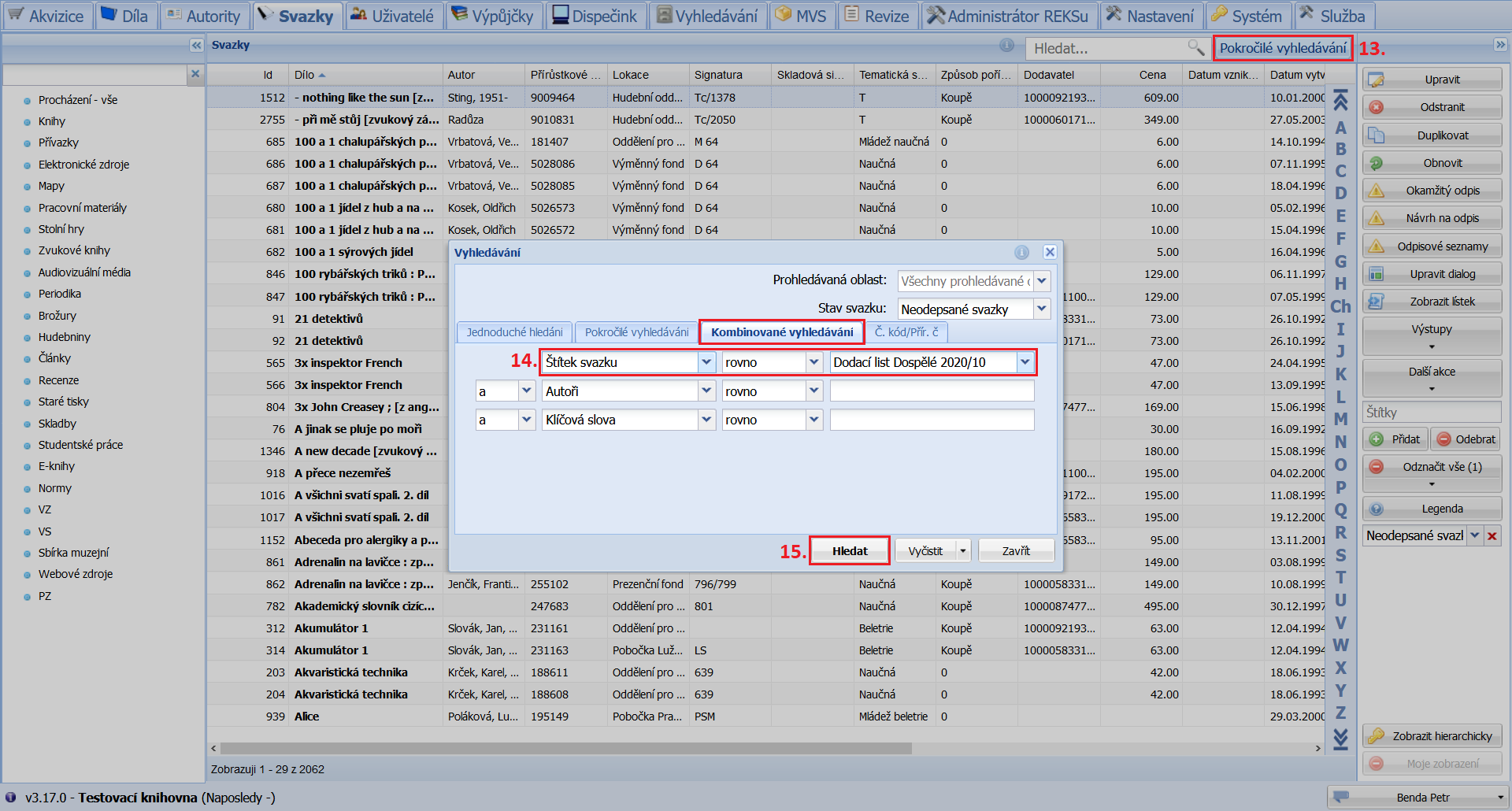This screenshot has width=1512, height=811.
Task: Filter the list by letter M
Action: click(x=1340, y=420)
